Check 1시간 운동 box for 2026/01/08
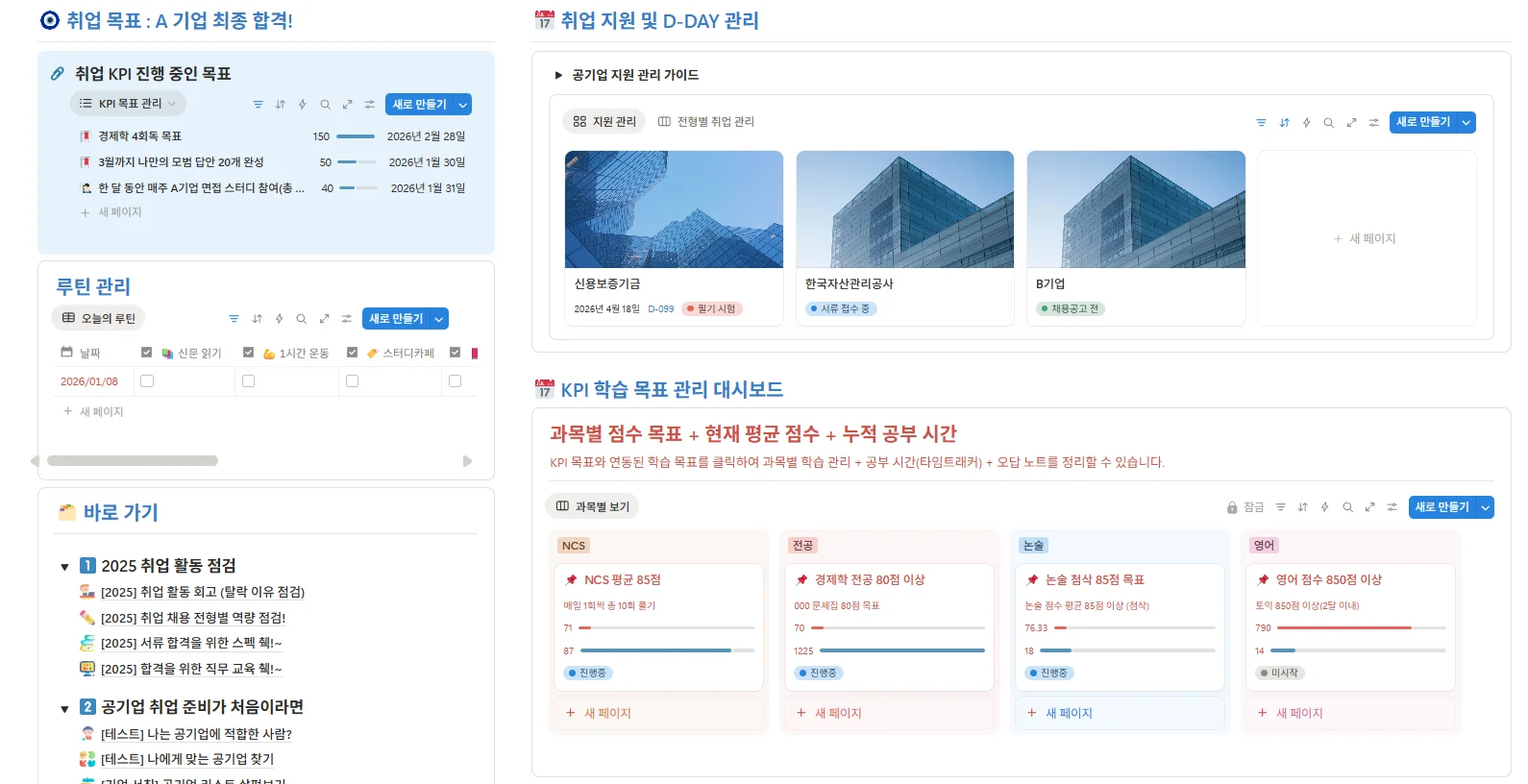Image resolution: width=1528 pixels, height=784 pixels. (248, 381)
